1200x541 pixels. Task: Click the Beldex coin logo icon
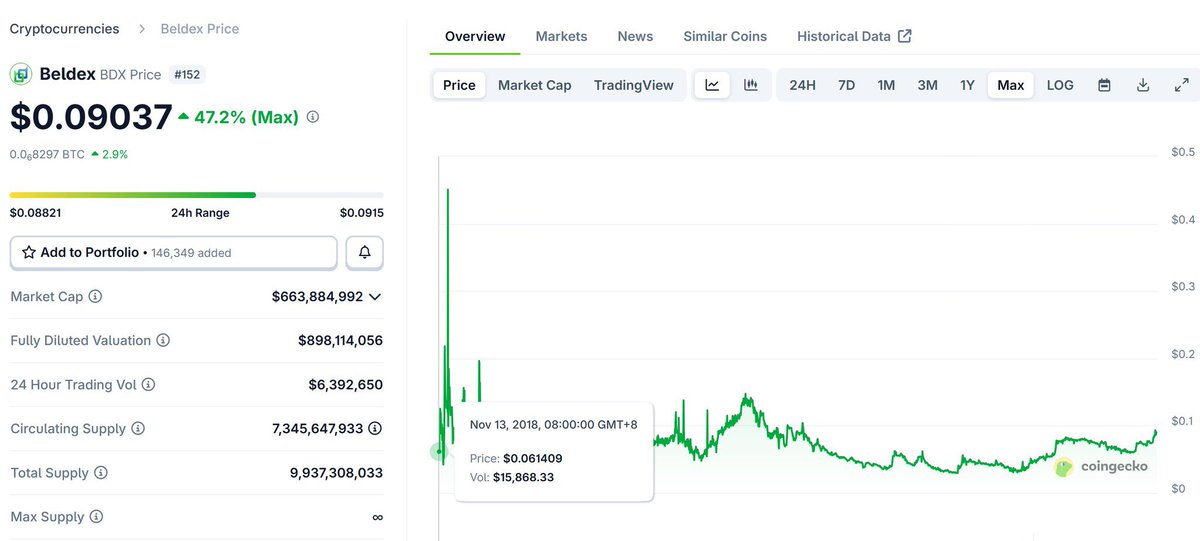(x=21, y=74)
